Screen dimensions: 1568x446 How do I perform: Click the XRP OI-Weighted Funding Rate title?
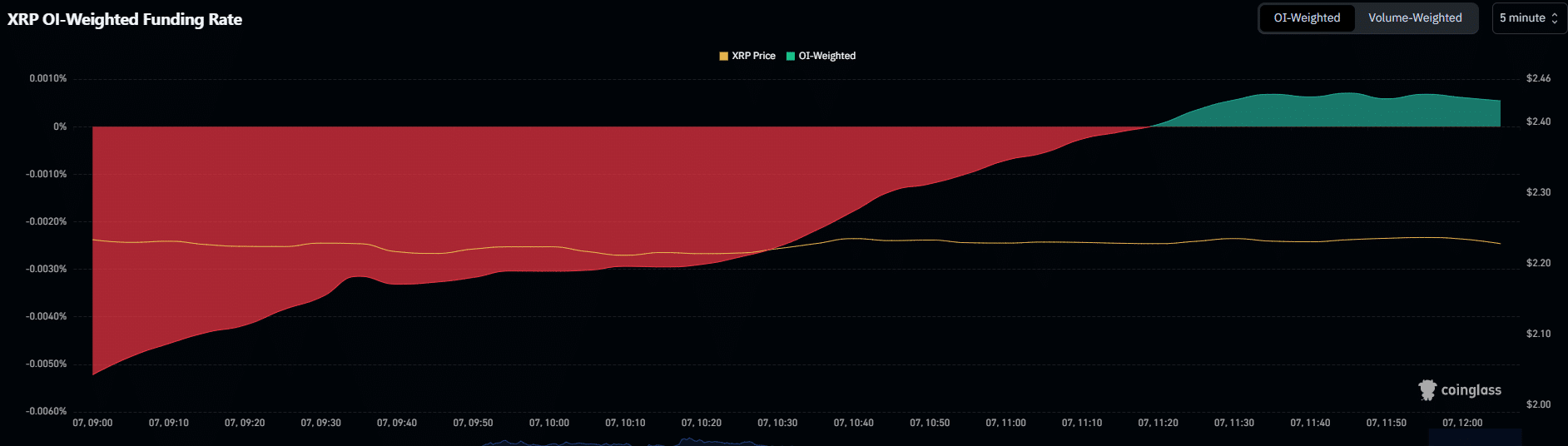point(125,19)
